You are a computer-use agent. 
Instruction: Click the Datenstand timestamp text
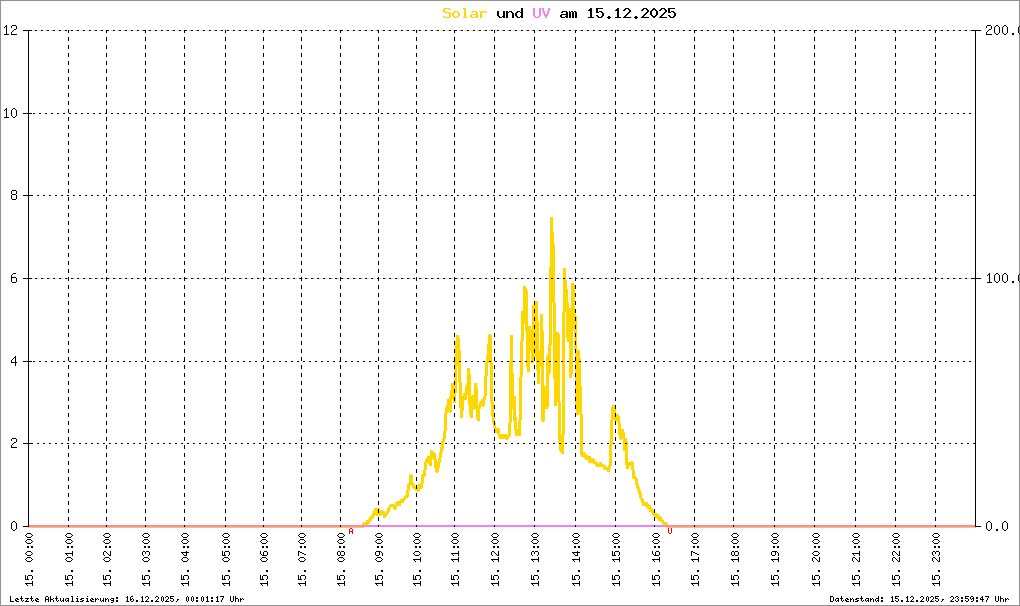pyautogui.click(x=919, y=599)
